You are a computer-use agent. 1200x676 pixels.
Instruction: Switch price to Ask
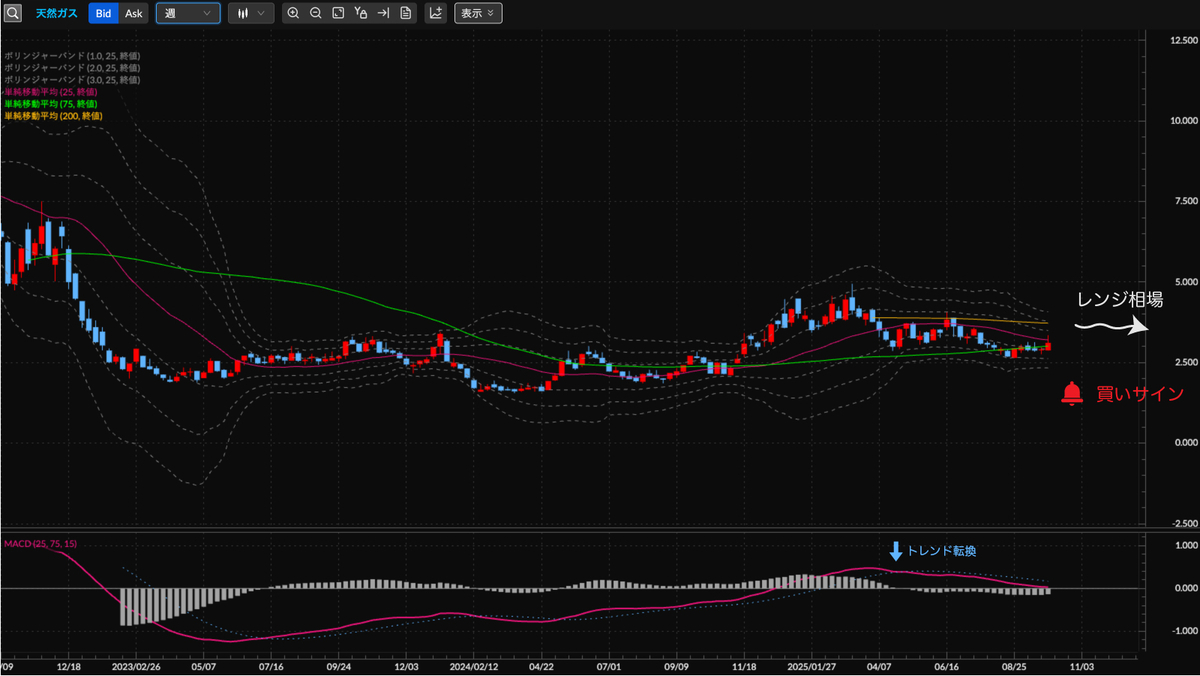(134, 13)
